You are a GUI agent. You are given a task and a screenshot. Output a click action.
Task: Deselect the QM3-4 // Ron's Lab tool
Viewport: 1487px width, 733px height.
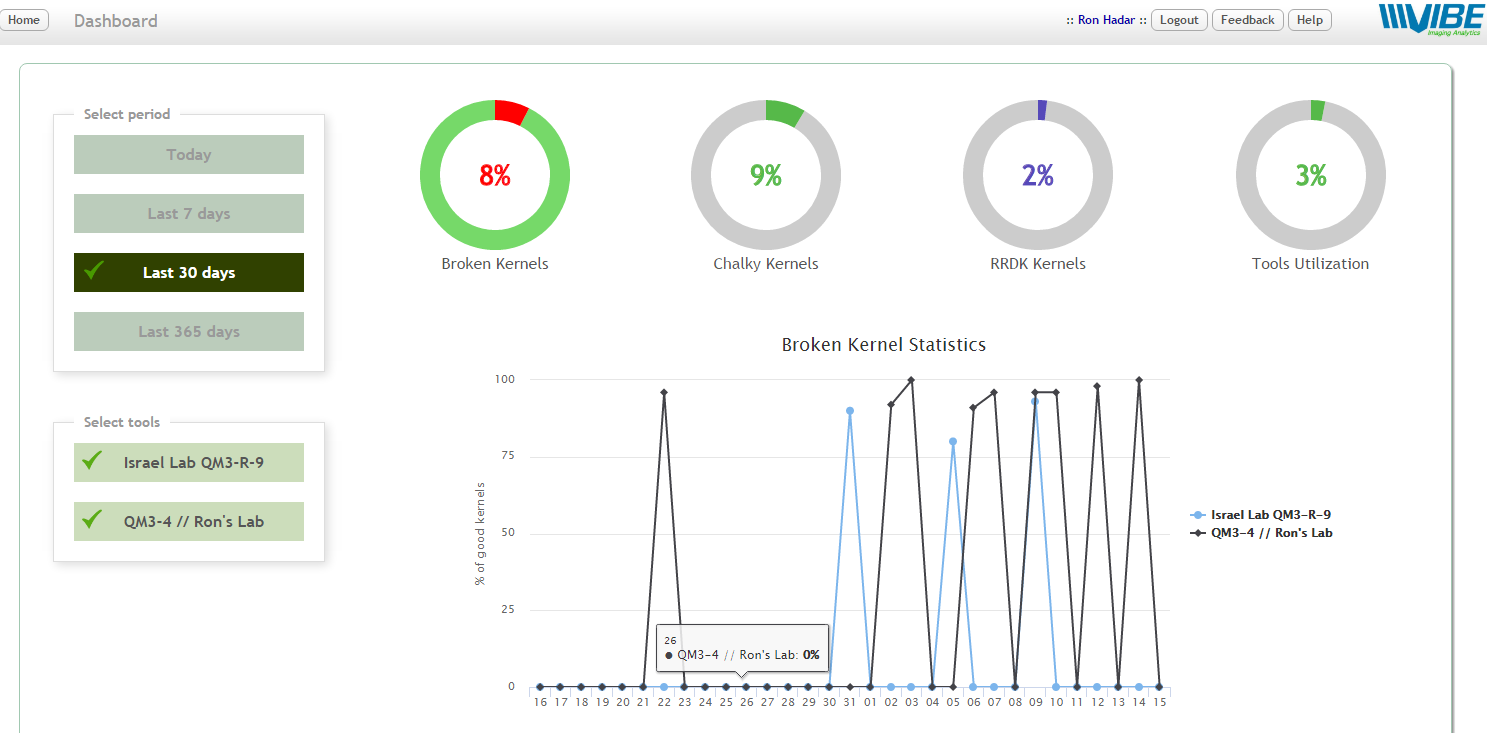(189, 521)
